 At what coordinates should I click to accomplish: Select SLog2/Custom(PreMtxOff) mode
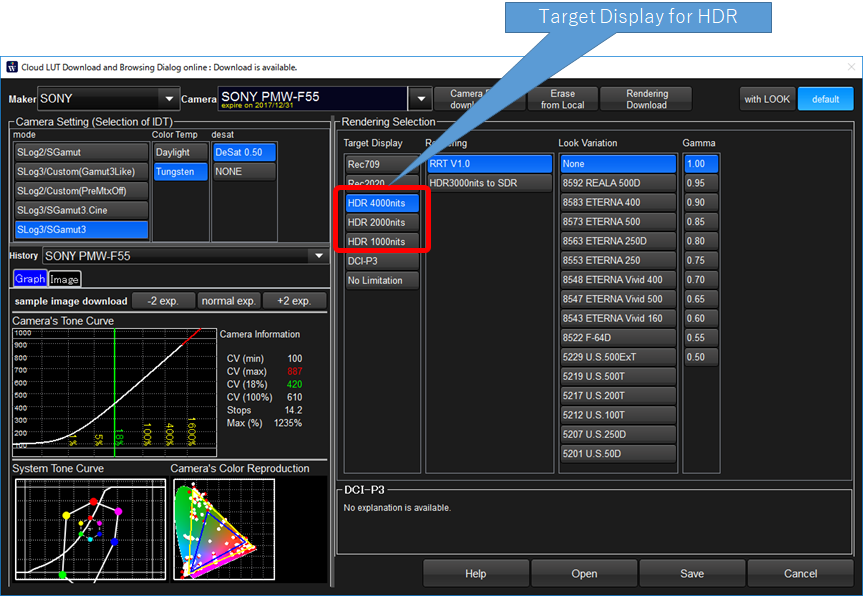pos(81,191)
